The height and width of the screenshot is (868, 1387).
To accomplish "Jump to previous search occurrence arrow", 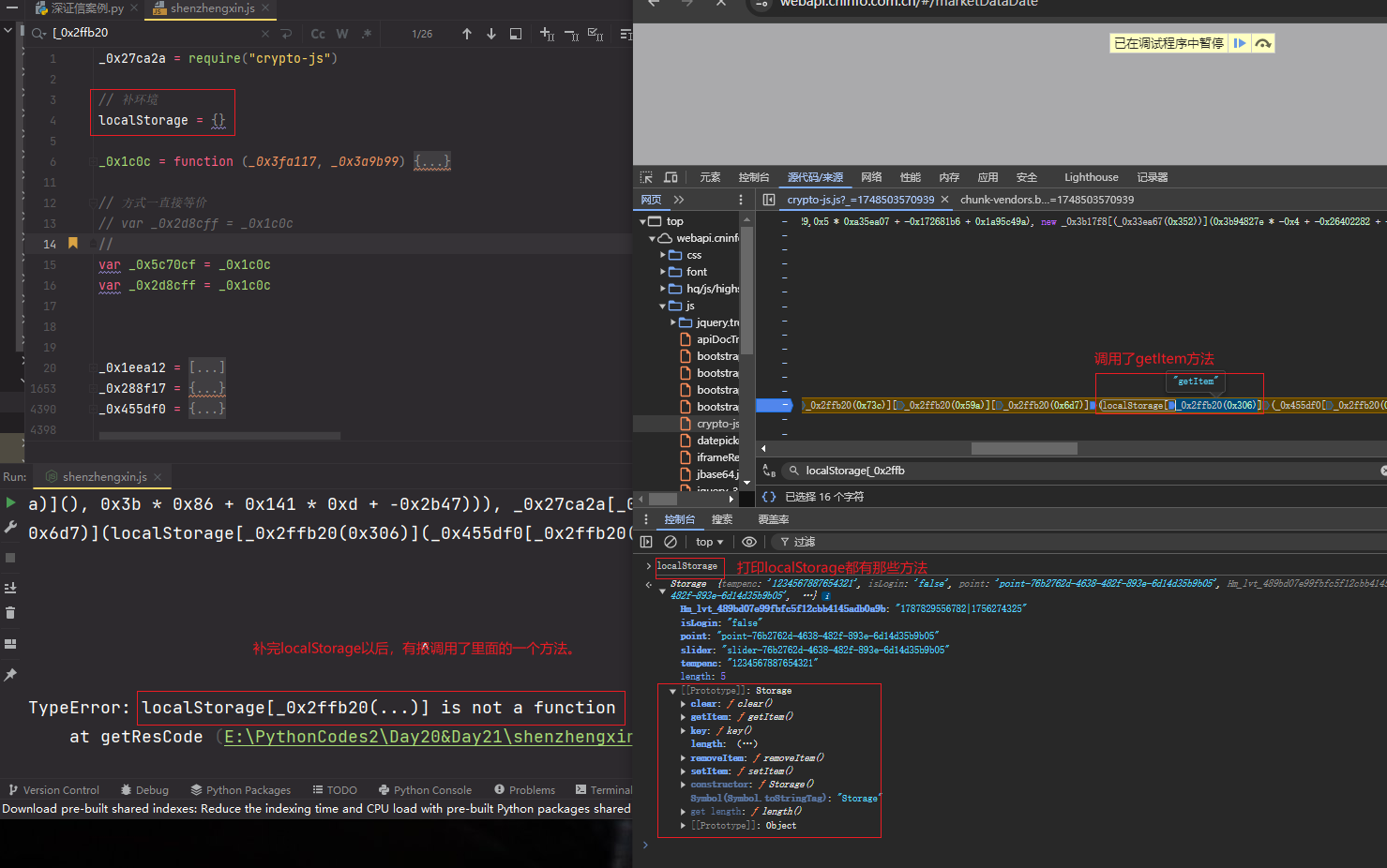I will tap(467, 34).
